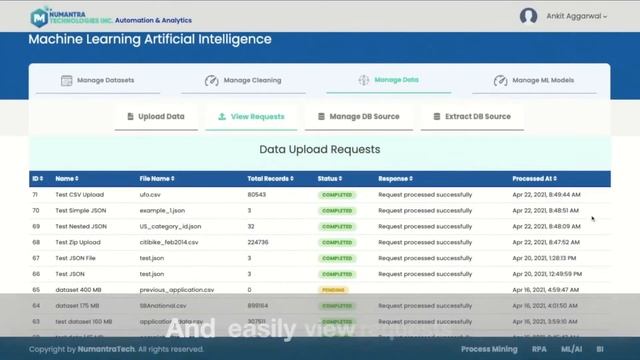Screen dimensions: 640x360
Task: Click the Apr 20, 2021, 12:49:59 PM timestamp
Action: 547,274
